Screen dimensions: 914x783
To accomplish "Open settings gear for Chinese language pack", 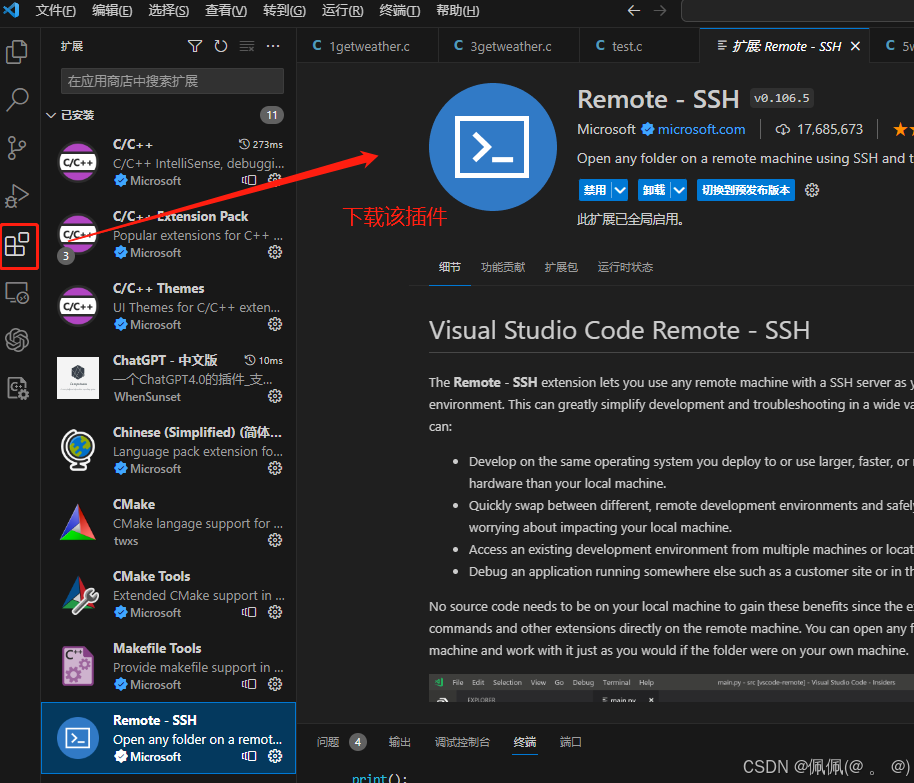I will coord(275,468).
